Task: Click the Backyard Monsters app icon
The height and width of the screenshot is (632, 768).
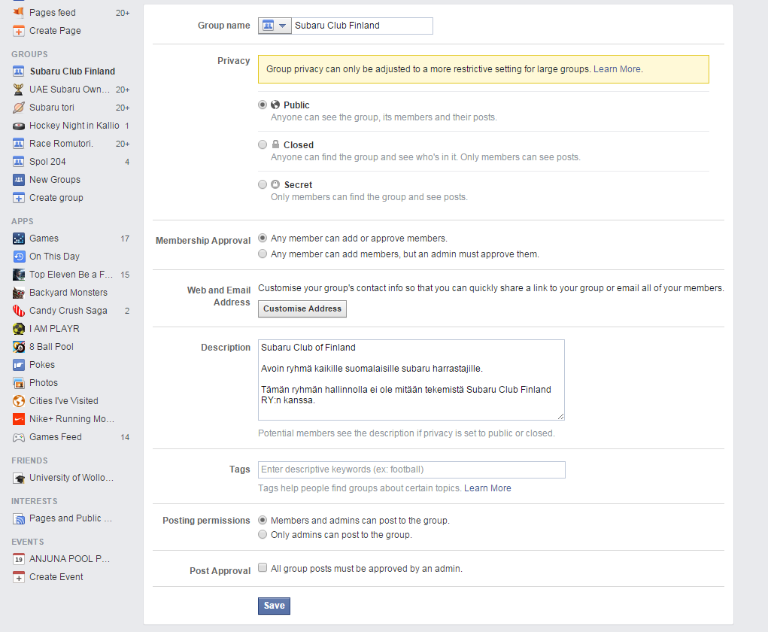Action: click(19, 293)
